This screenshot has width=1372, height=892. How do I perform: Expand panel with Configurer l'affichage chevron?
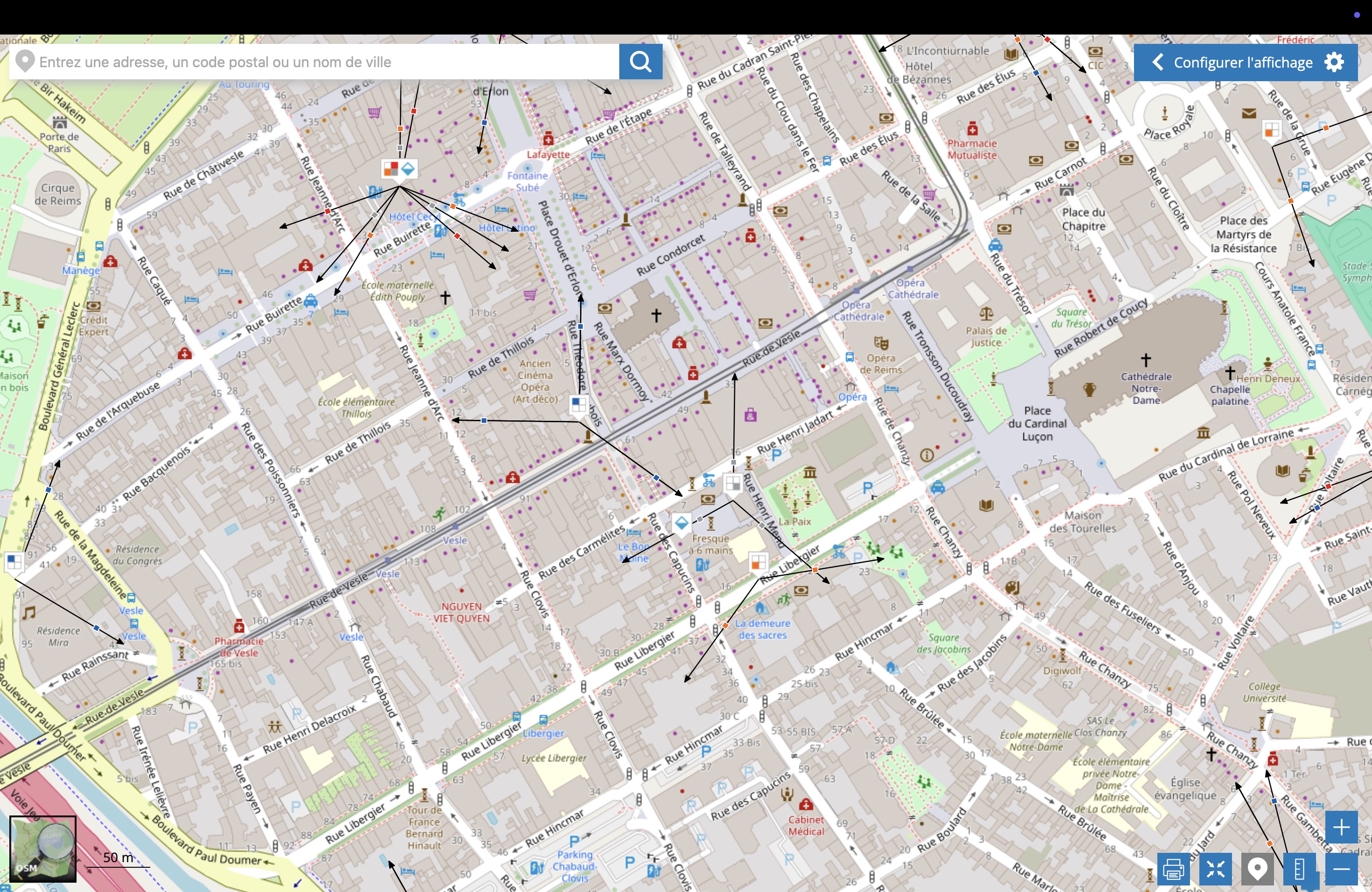point(1157,62)
